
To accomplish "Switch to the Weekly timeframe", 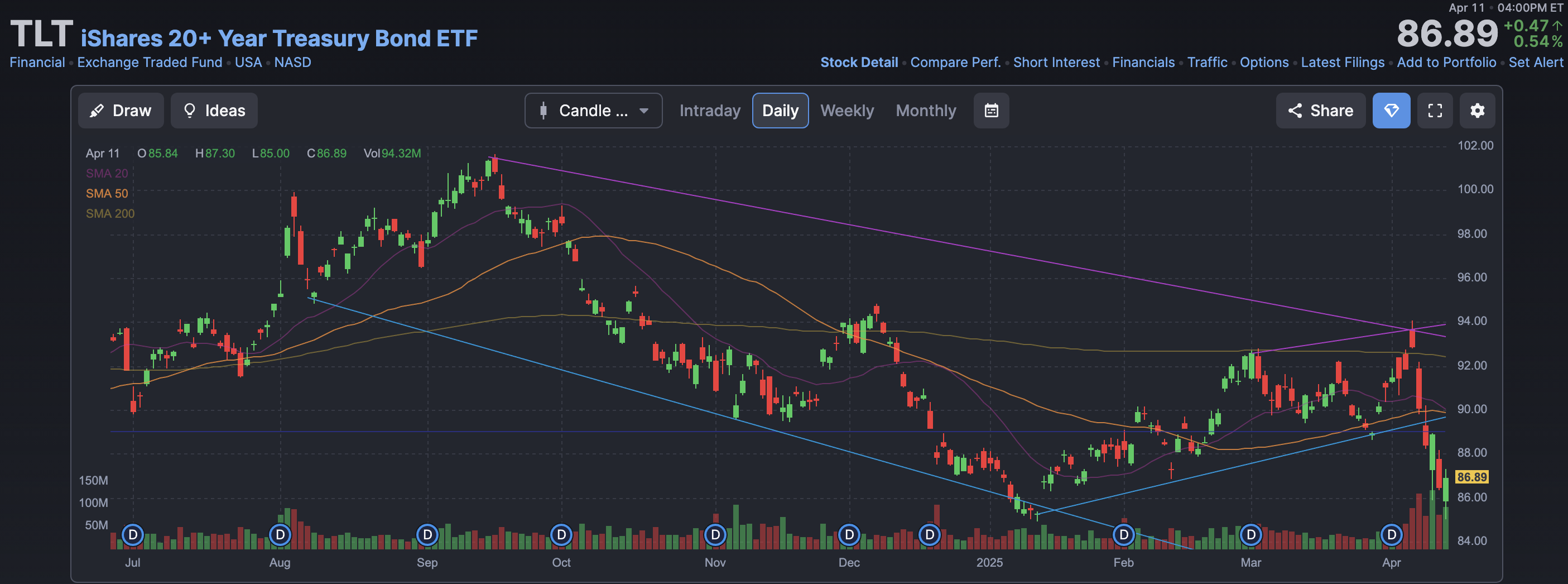I will [846, 111].
